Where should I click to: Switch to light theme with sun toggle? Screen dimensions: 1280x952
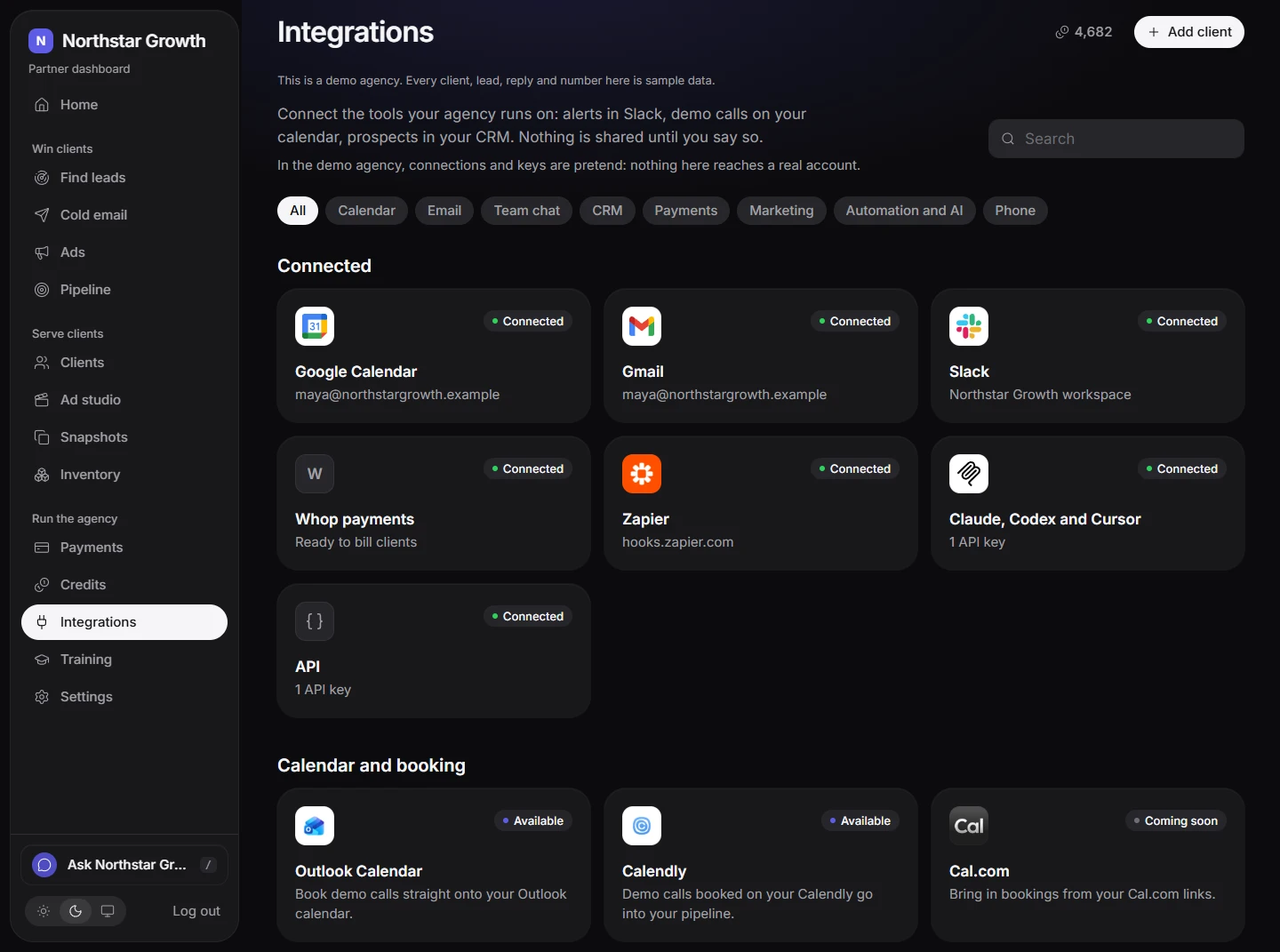pyautogui.click(x=44, y=911)
